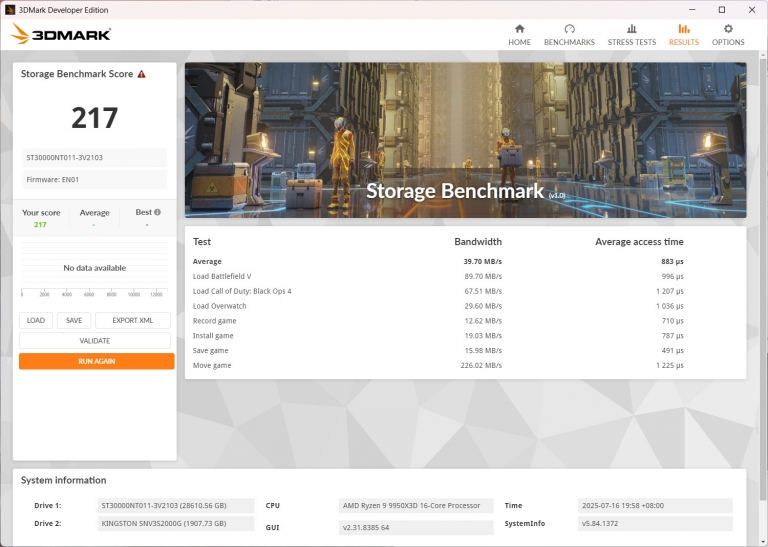This screenshot has height=547, width=768.
Task: Switch to BENCHMARKS tab label
Action: pyautogui.click(x=569, y=42)
